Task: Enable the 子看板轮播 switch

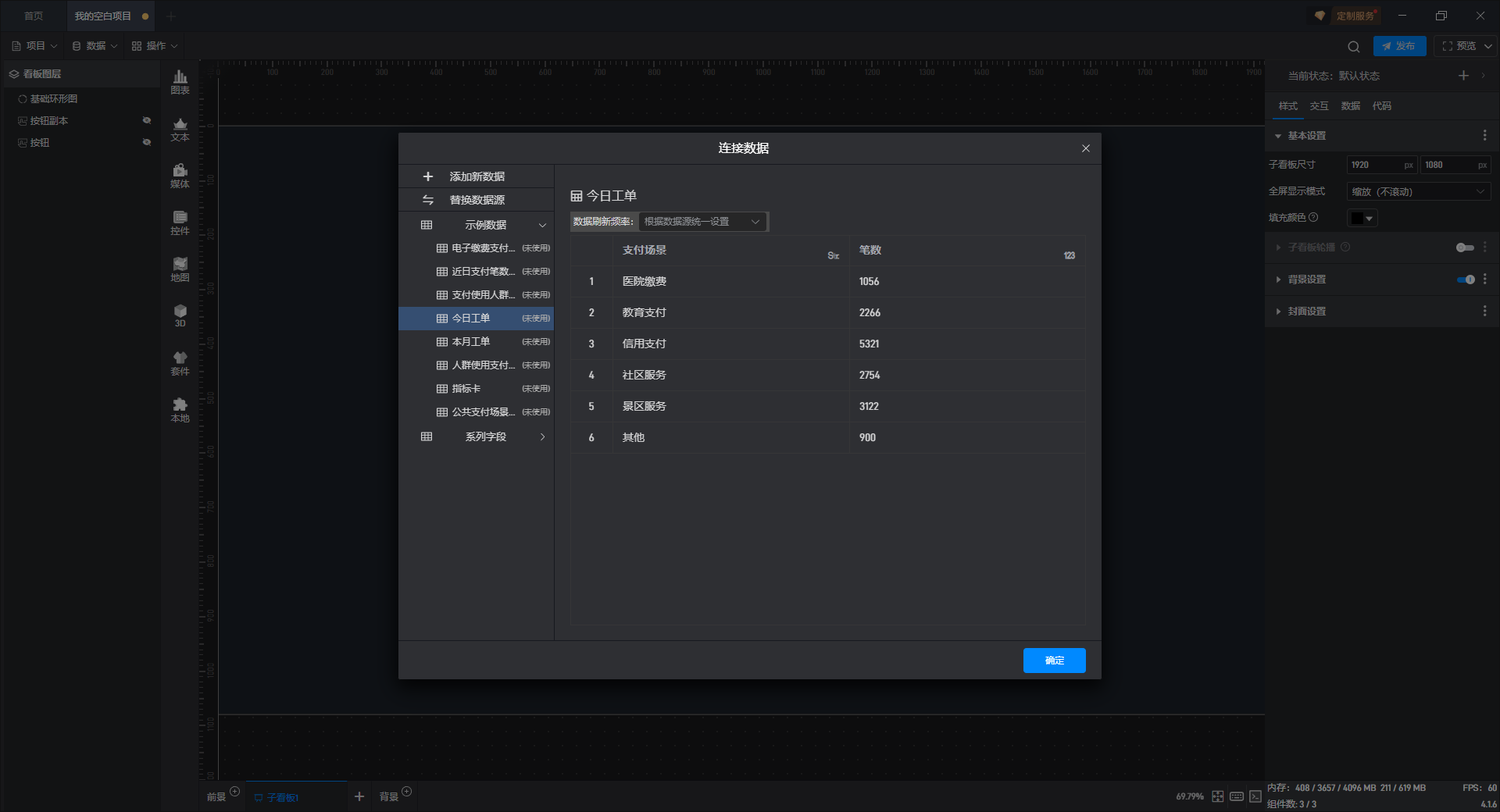Action: pyautogui.click(x=1465, y=248)
